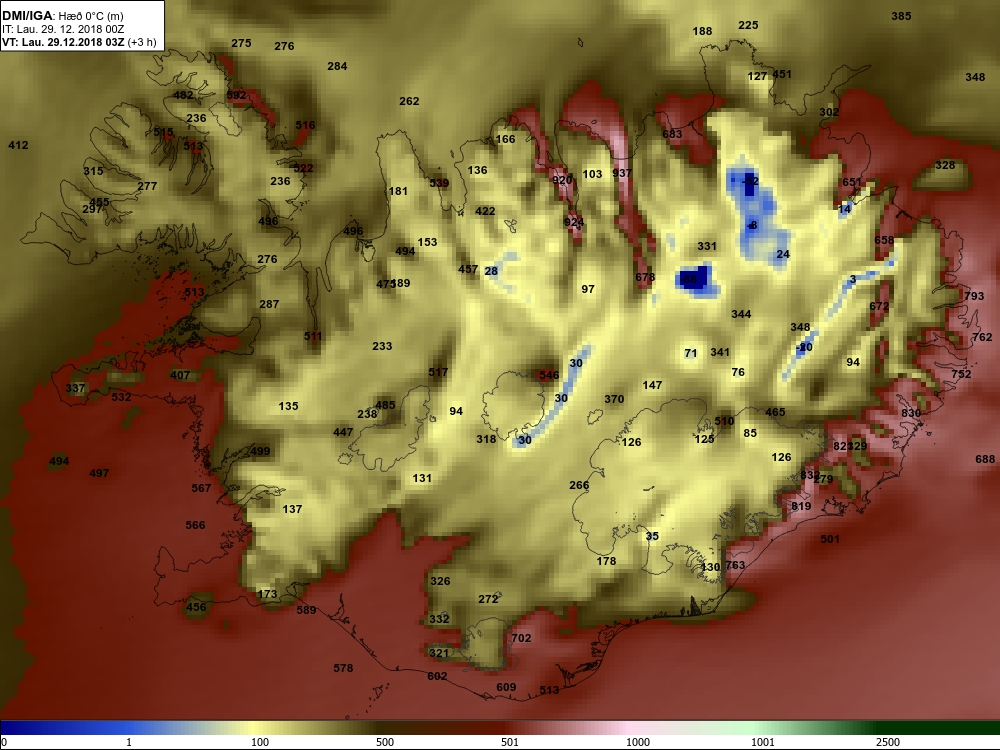Click the legend label '2500'
The height and width of the screenshot is (750, 1000).
point(888,742)
